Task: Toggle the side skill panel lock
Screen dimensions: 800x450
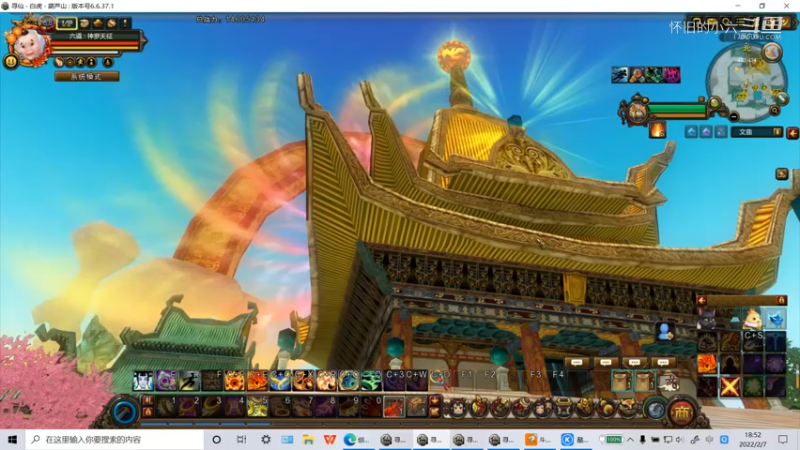Action: pyautogui.click(x=781, y=300)
